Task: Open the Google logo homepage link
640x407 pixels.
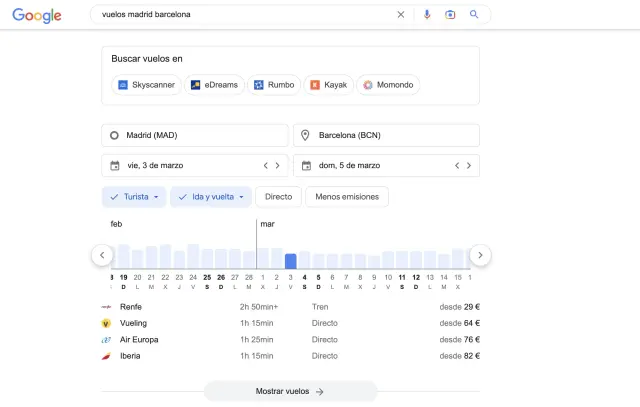Action: [37, 15]
